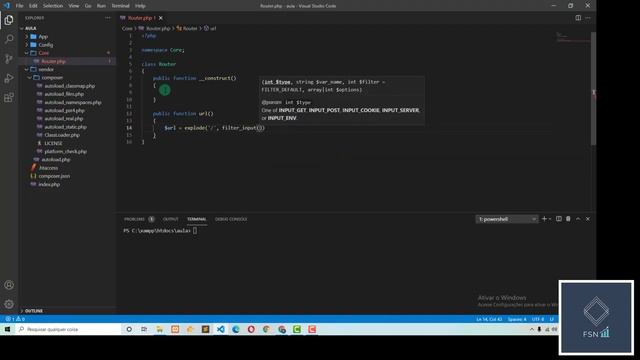Expand the Config folder
Image resolution: width=640 pixels, height=360 pixels.
click(27, 45)
